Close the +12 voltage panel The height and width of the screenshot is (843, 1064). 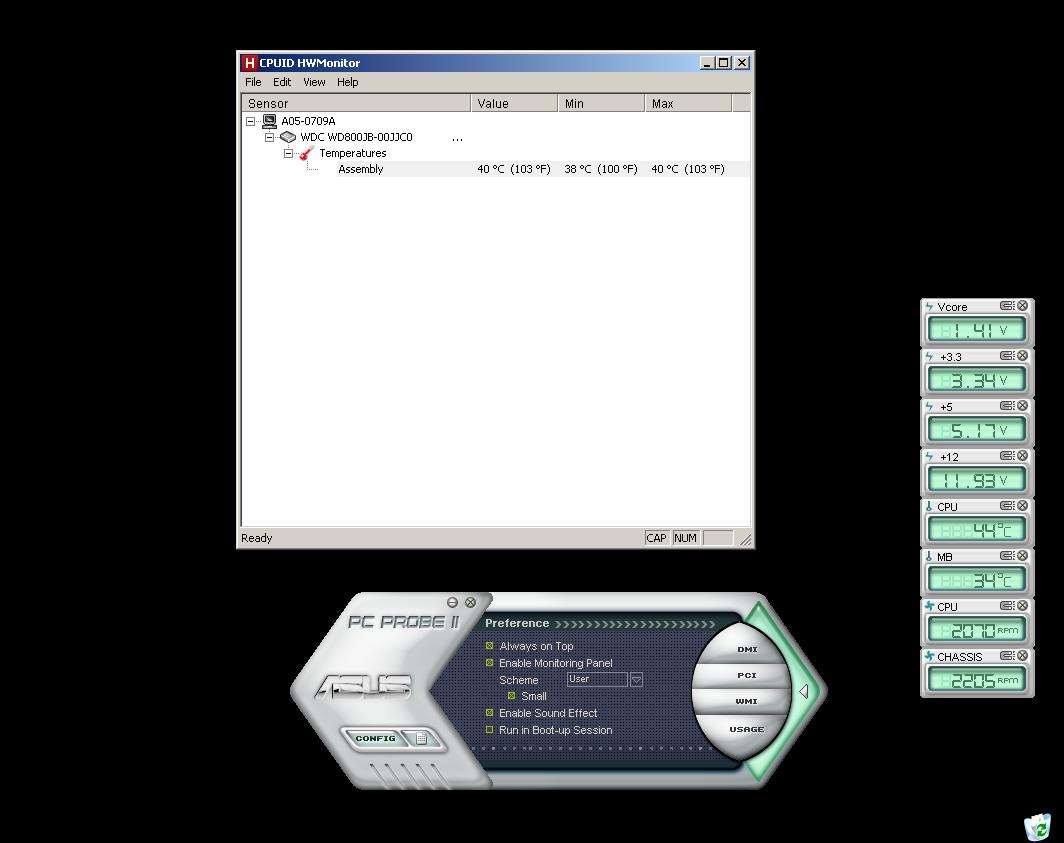click(1022, 456)
